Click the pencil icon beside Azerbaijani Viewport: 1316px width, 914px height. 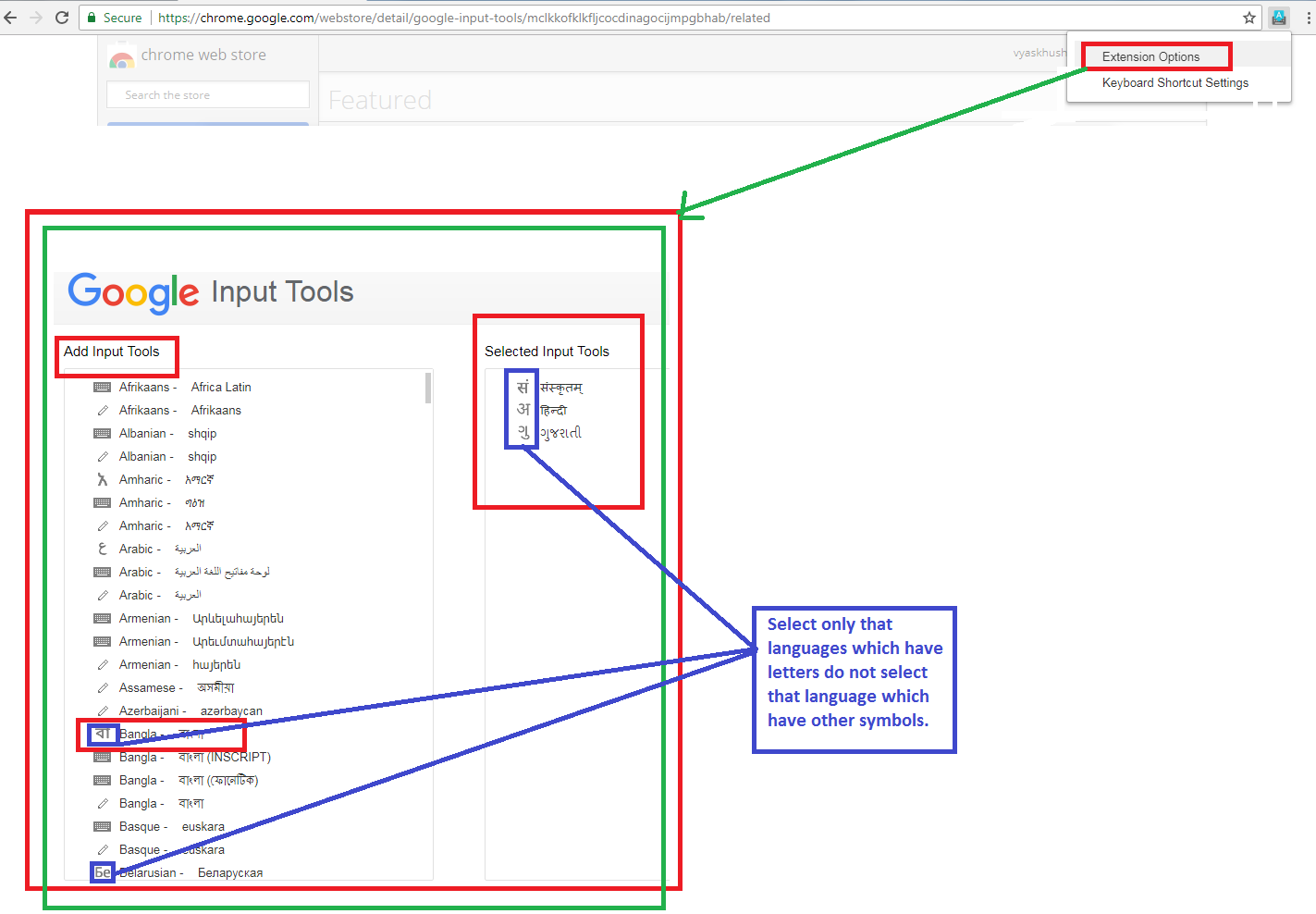[x=103, y=711]
